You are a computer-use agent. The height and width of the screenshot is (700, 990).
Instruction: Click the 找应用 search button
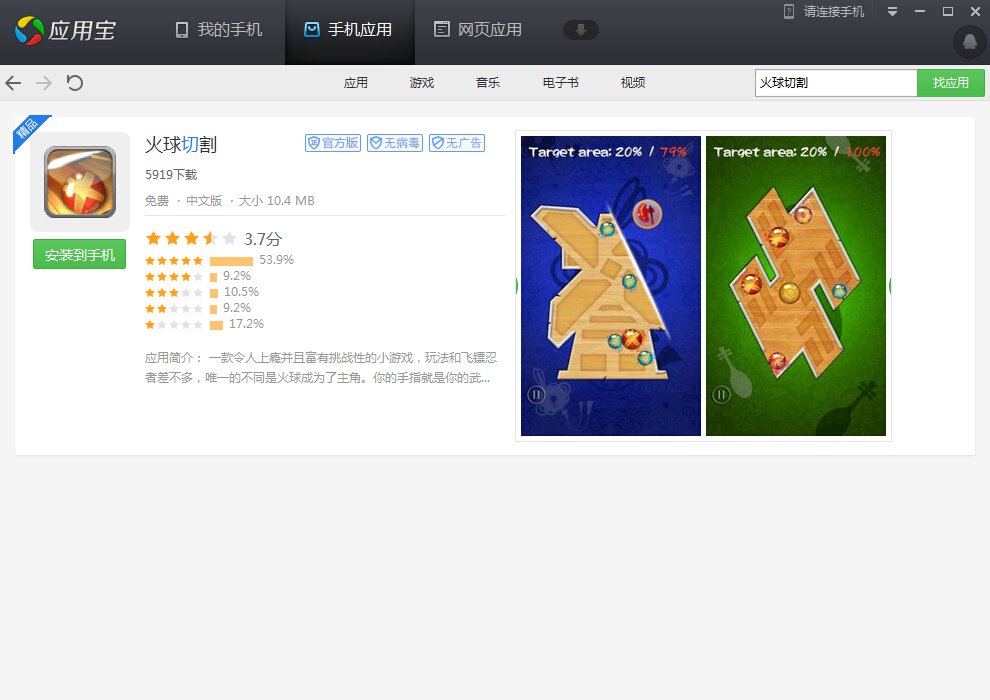point(950,83)
